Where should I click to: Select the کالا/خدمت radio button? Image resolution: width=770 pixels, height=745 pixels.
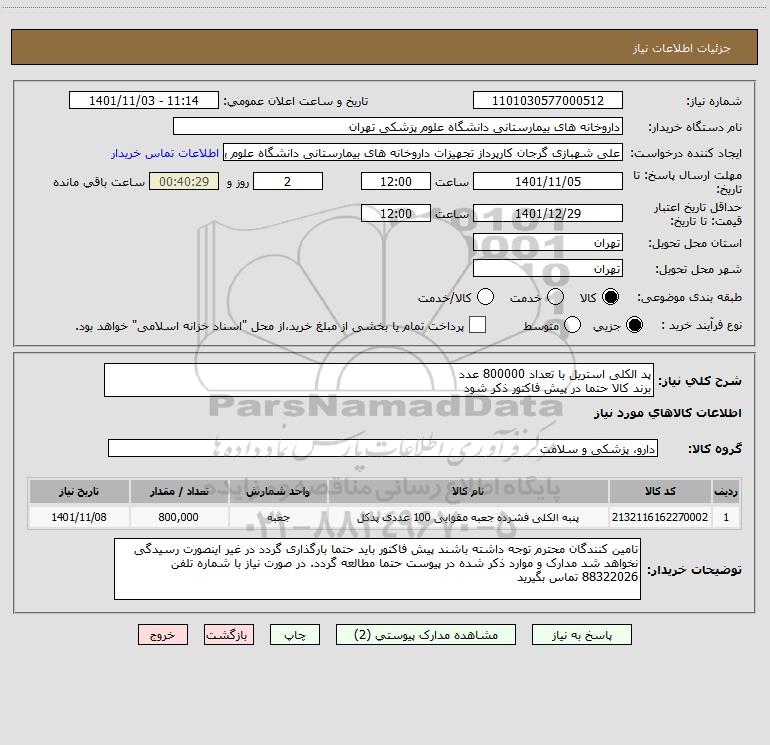tap(485, 297)
